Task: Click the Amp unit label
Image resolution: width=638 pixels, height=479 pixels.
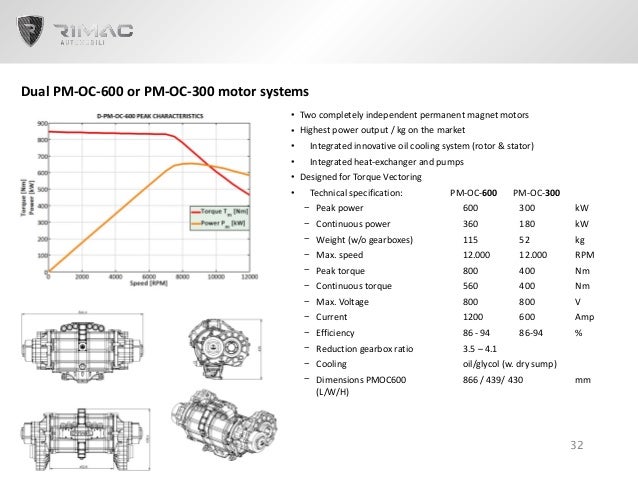Action: click(585, 317)
